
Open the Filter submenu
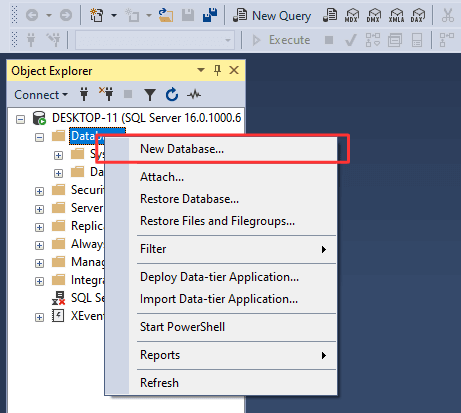tap(220, 249)
